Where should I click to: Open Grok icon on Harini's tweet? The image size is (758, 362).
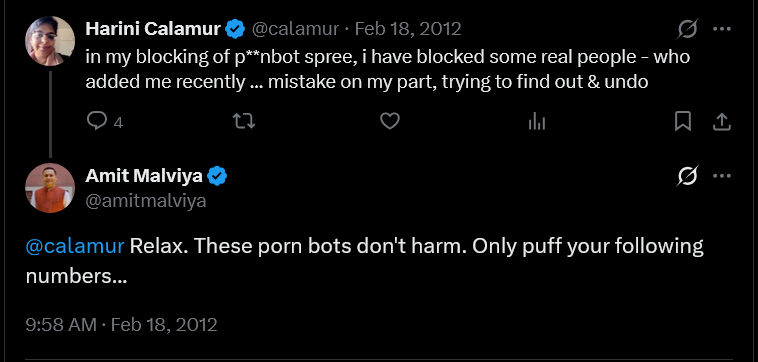point(687,29)
